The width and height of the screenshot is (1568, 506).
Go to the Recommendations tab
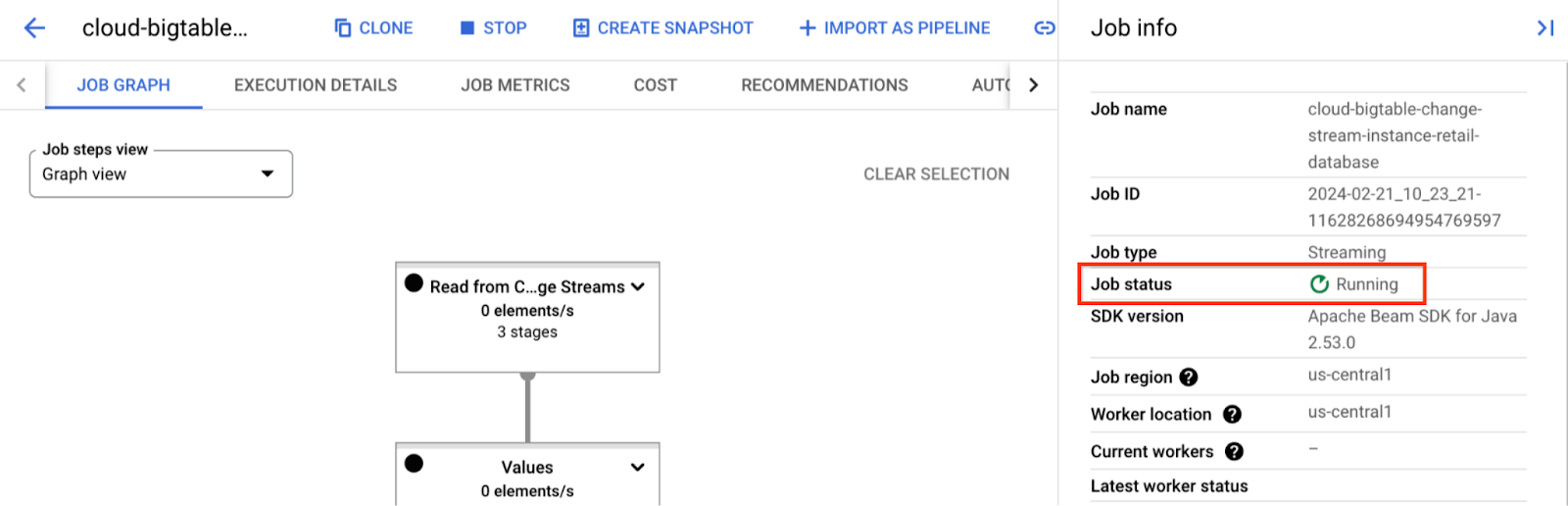[x=824, y=85]
